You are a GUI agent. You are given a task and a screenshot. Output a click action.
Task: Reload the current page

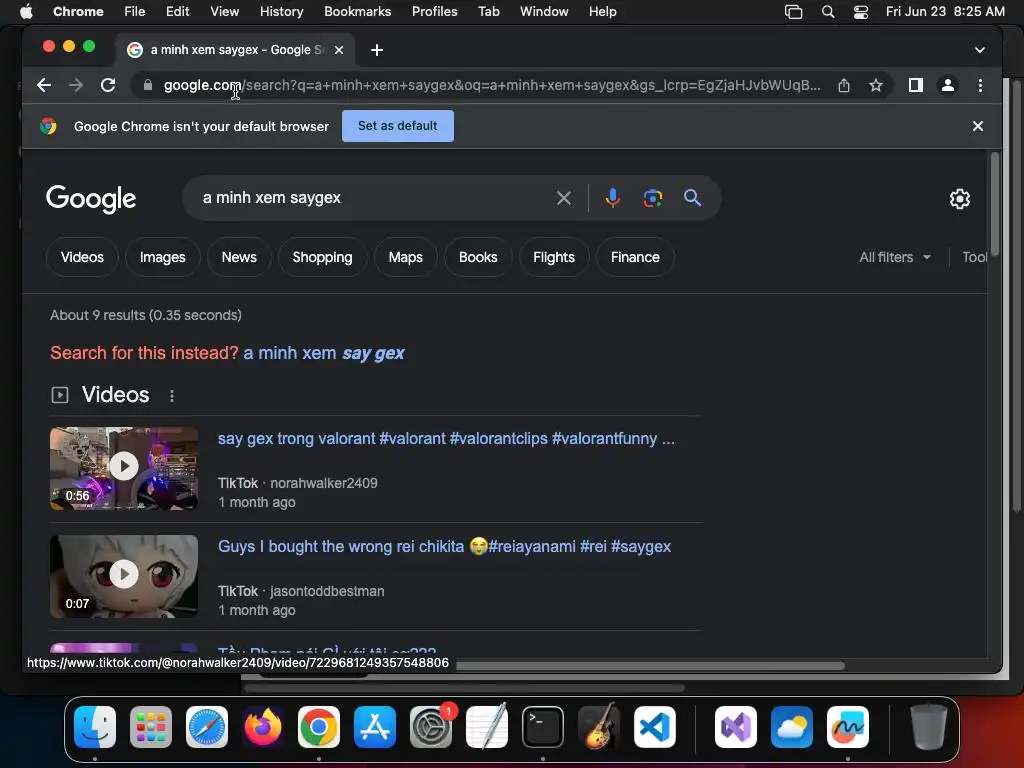[x=108, y=85]
